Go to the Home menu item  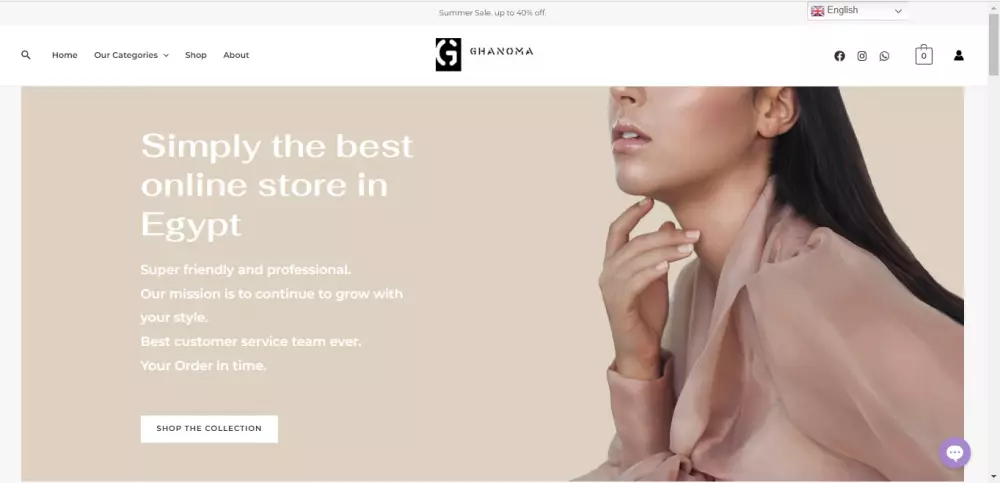tap(64, 55)
